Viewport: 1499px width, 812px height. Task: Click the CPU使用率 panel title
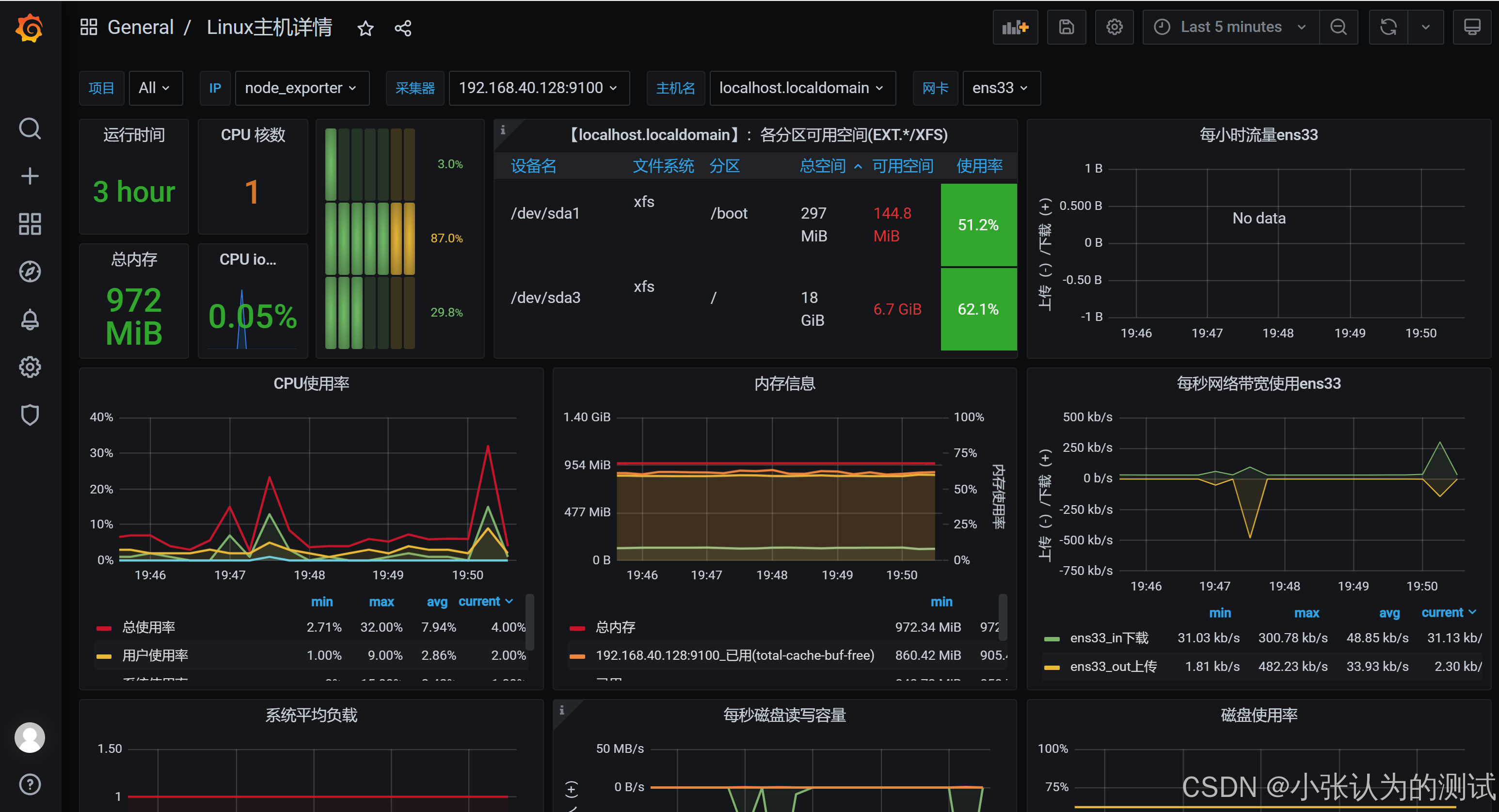[x=311, y=383]
